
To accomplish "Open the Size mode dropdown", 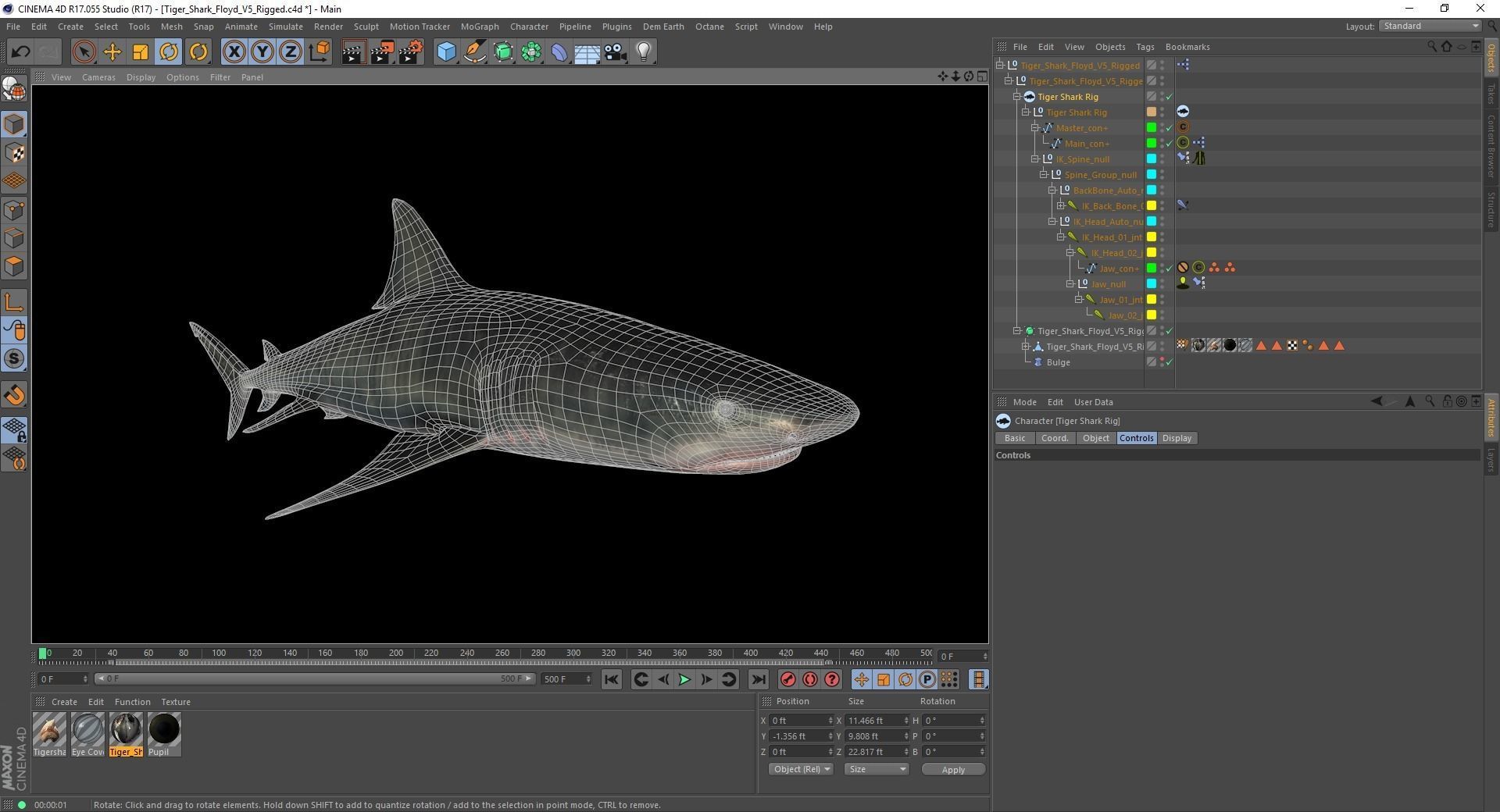I will 877,770.
